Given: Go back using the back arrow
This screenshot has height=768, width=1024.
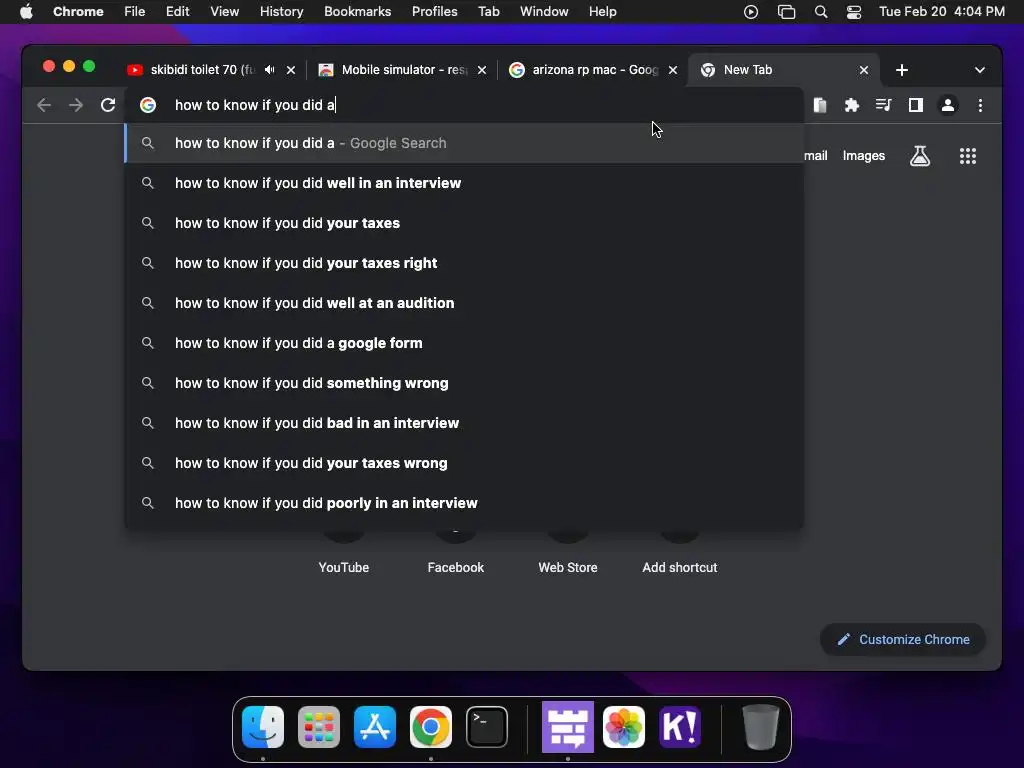Looking at the screenshot, I should (x=44, y=105).
